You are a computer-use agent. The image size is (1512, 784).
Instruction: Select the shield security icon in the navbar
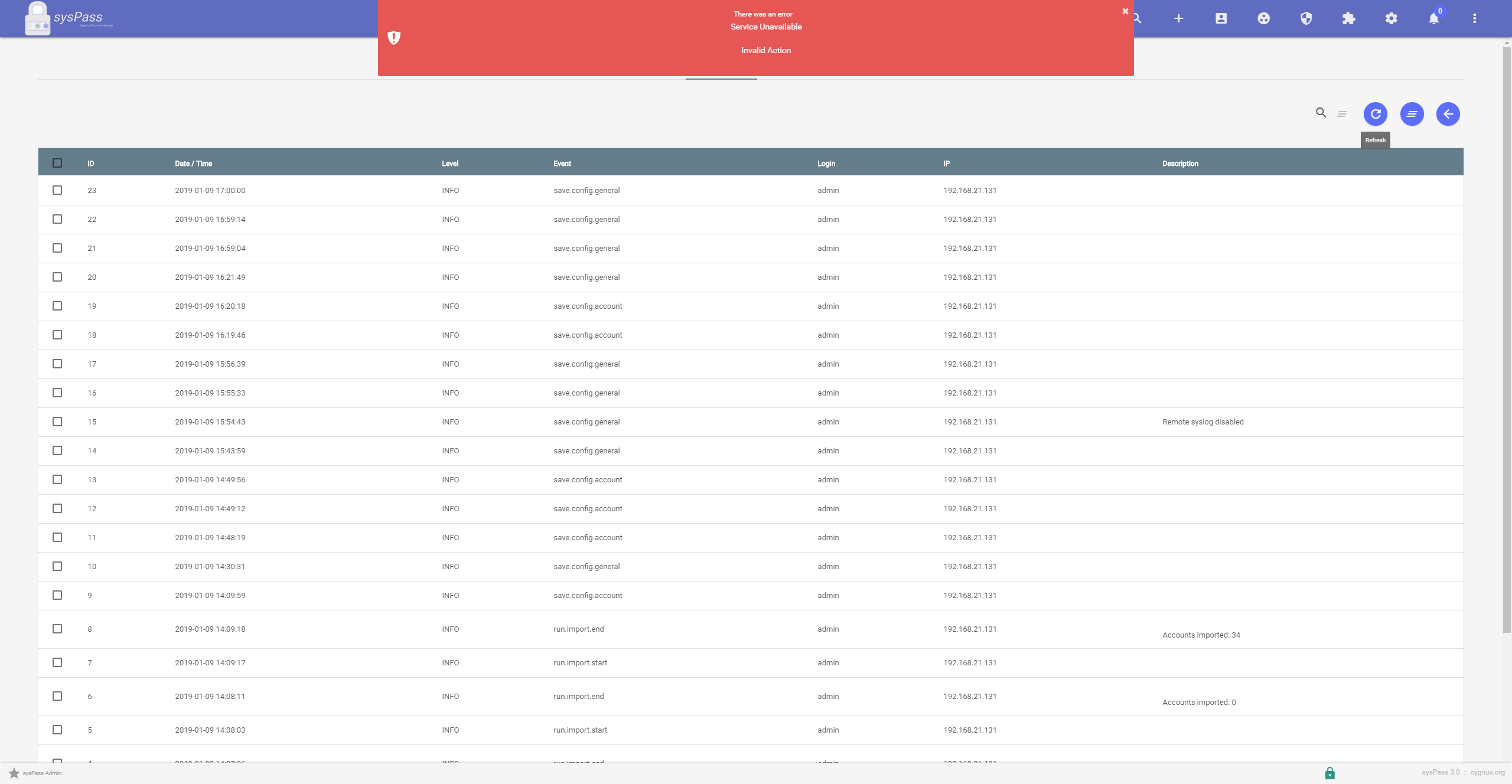coord(1306,18)
